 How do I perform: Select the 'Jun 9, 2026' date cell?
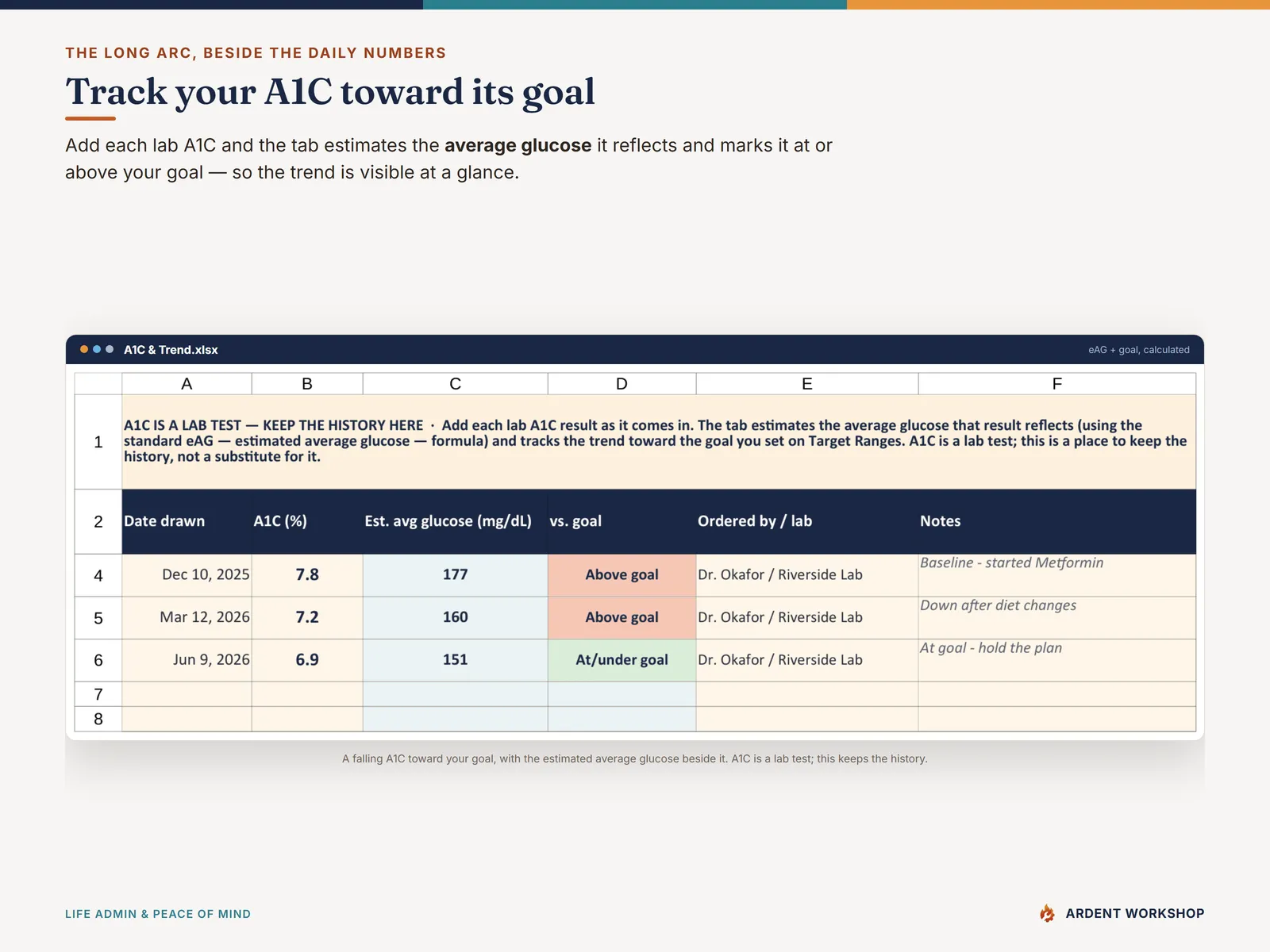pos(187,660)
